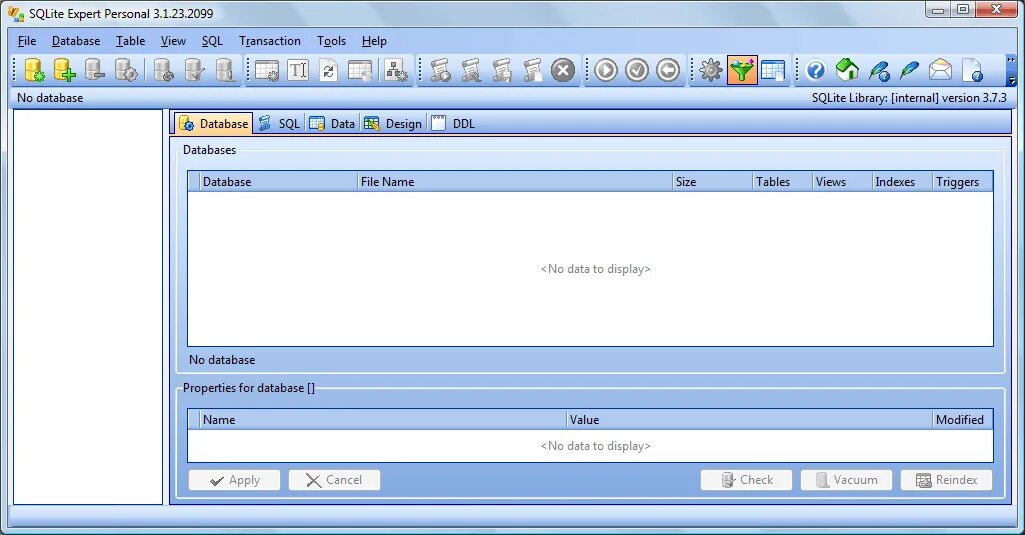
Task: Click the Vacuum button
Action: [846, 480]
